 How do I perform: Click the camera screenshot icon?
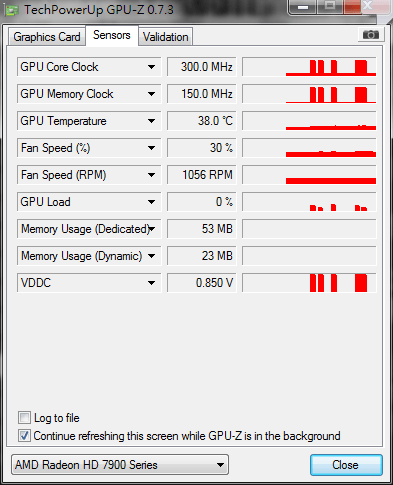point(371,34)
